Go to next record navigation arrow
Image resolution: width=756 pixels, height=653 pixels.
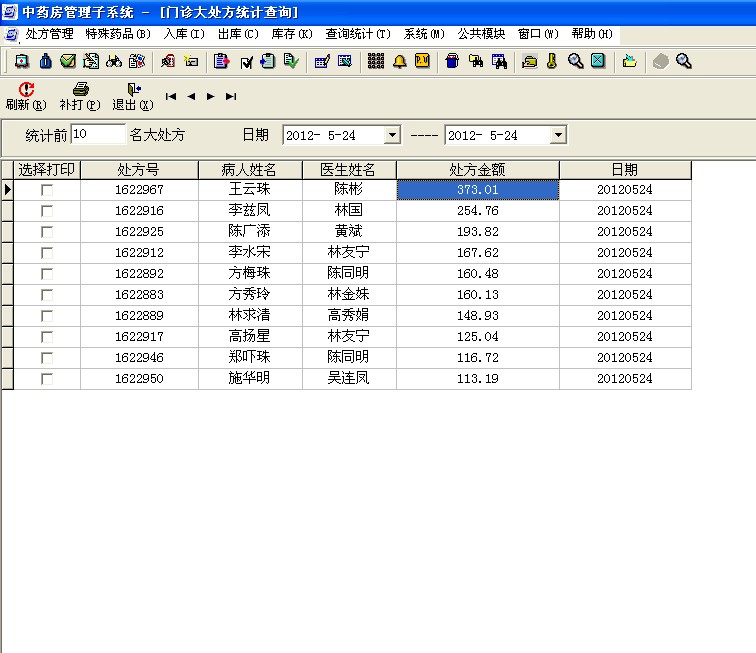211,96
